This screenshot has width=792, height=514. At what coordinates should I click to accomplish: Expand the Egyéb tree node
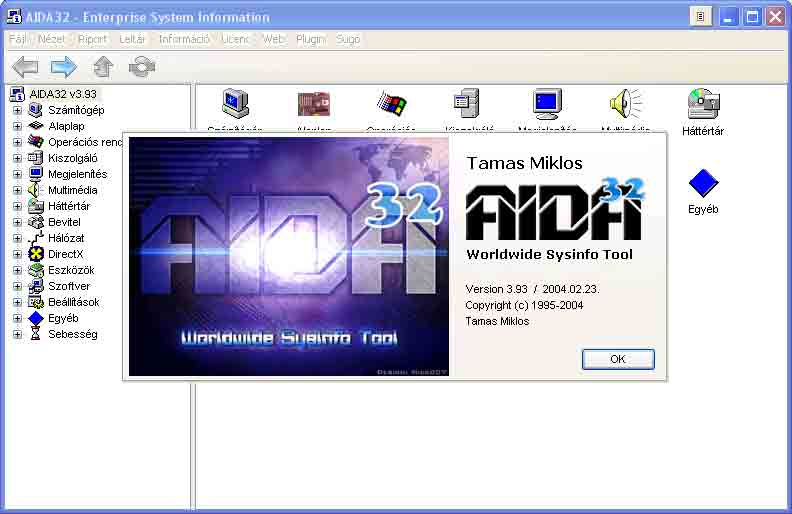tap(17, 318)
